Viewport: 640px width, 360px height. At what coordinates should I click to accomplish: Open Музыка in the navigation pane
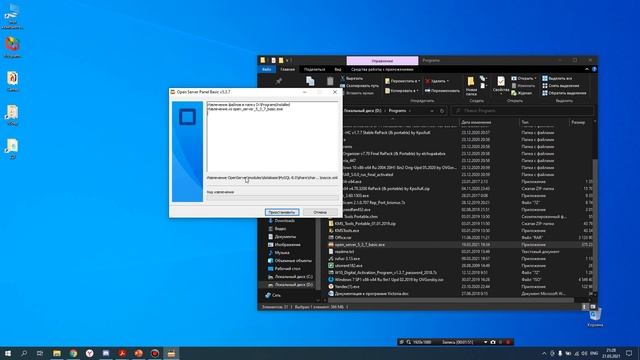coord(282,253)
